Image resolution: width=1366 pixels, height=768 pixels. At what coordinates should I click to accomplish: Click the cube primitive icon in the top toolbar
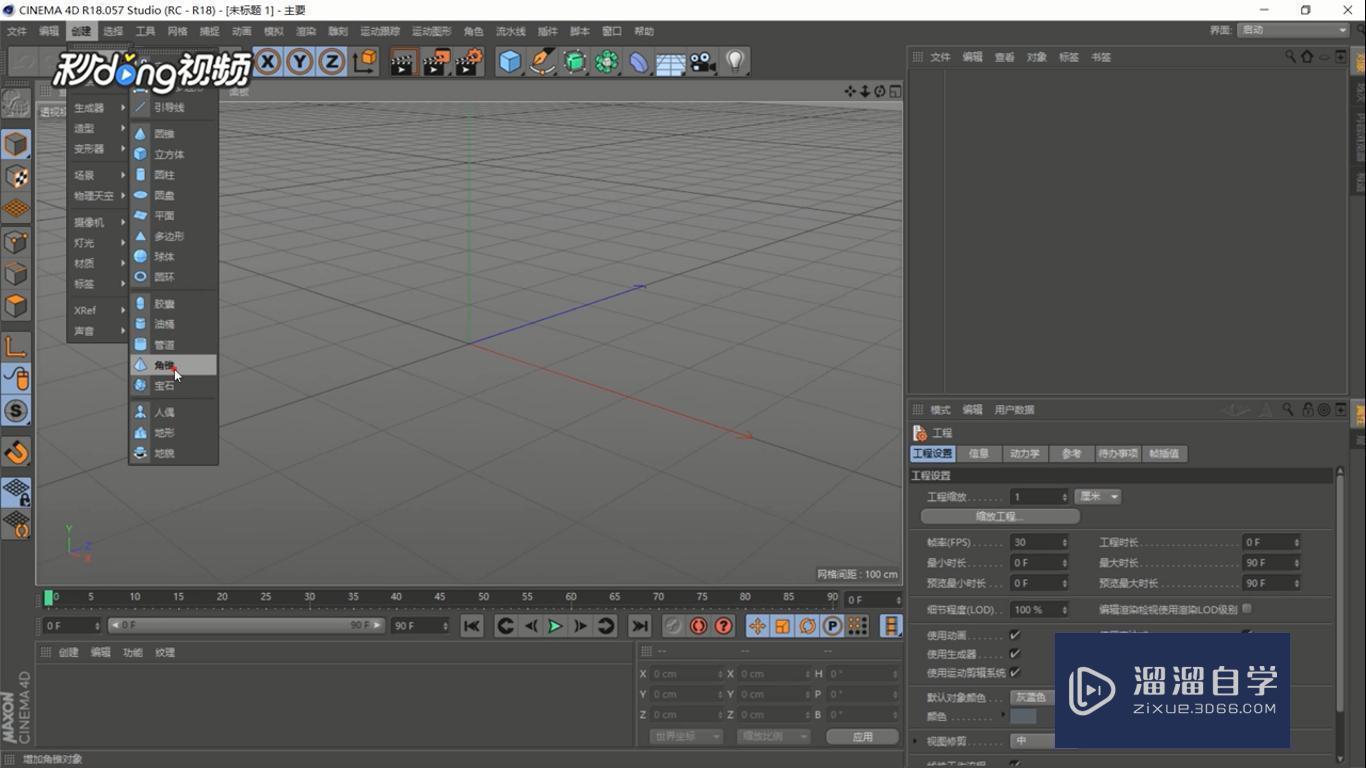click(510, 62)
